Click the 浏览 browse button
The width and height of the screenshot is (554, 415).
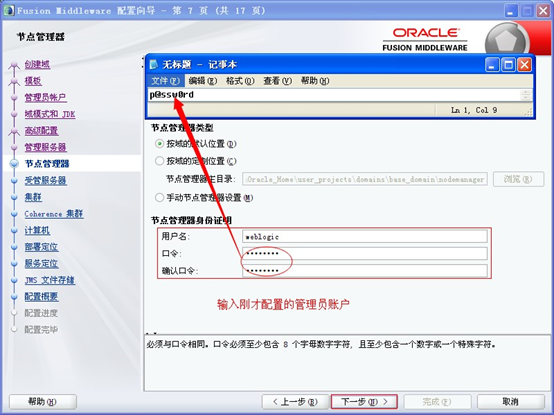(x=518, y=179)
